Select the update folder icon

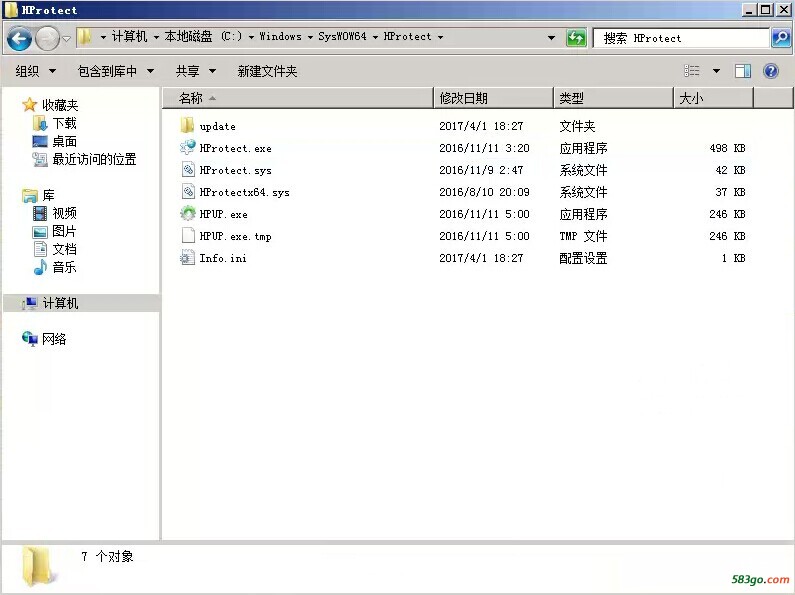pyautogui.click(x=187, y=125)
